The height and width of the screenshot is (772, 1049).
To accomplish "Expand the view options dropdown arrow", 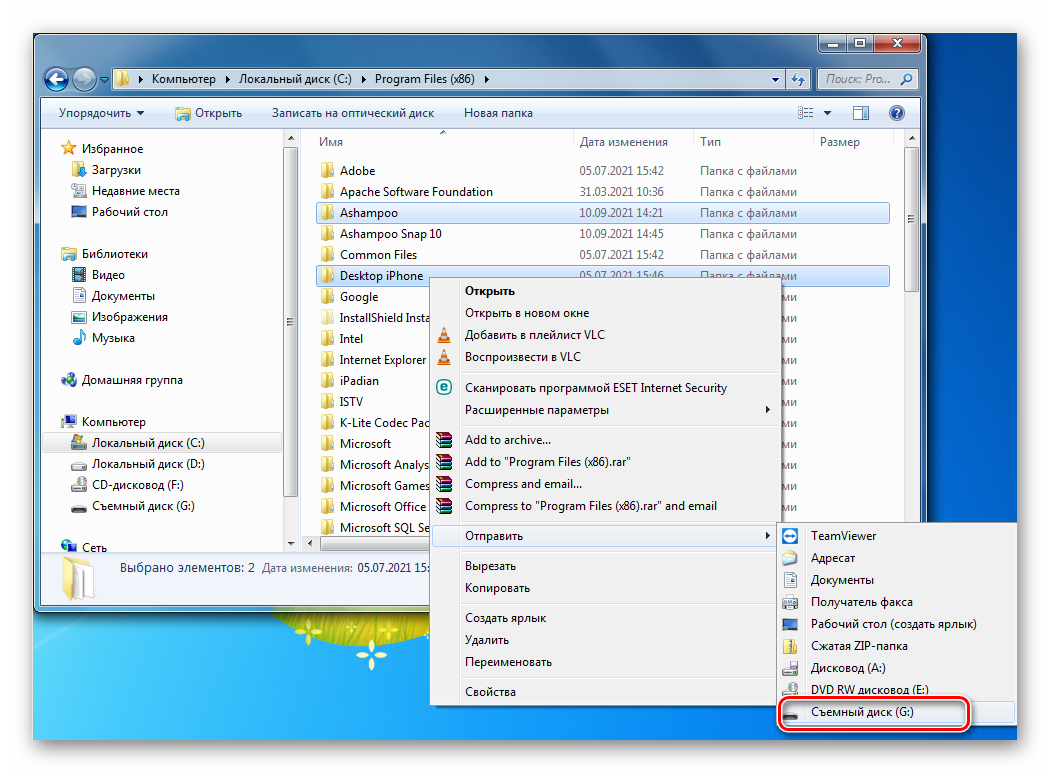I will point(827,113).
